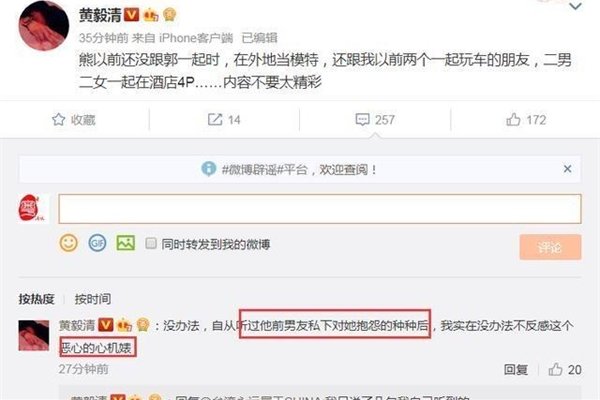Like the comment with 20 thumbs-up
This screenshot has width=600, height=400.
pos(555,369)
